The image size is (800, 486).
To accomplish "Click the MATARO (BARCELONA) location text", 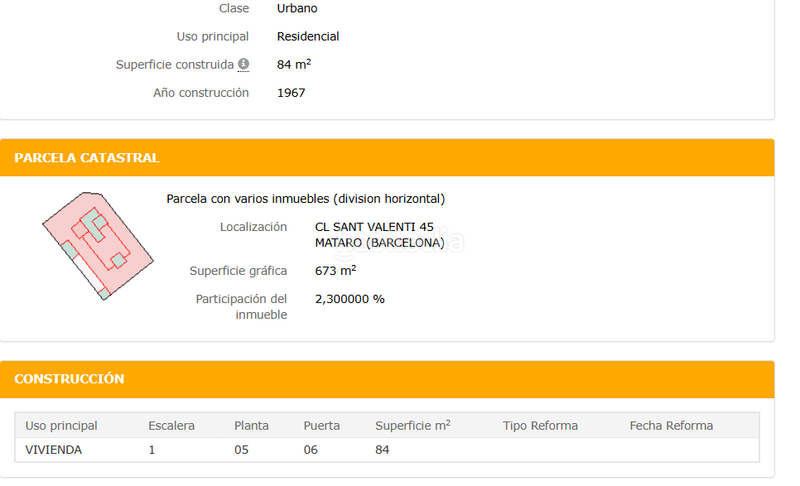I will pyautogui.click(x=379, y=243).
